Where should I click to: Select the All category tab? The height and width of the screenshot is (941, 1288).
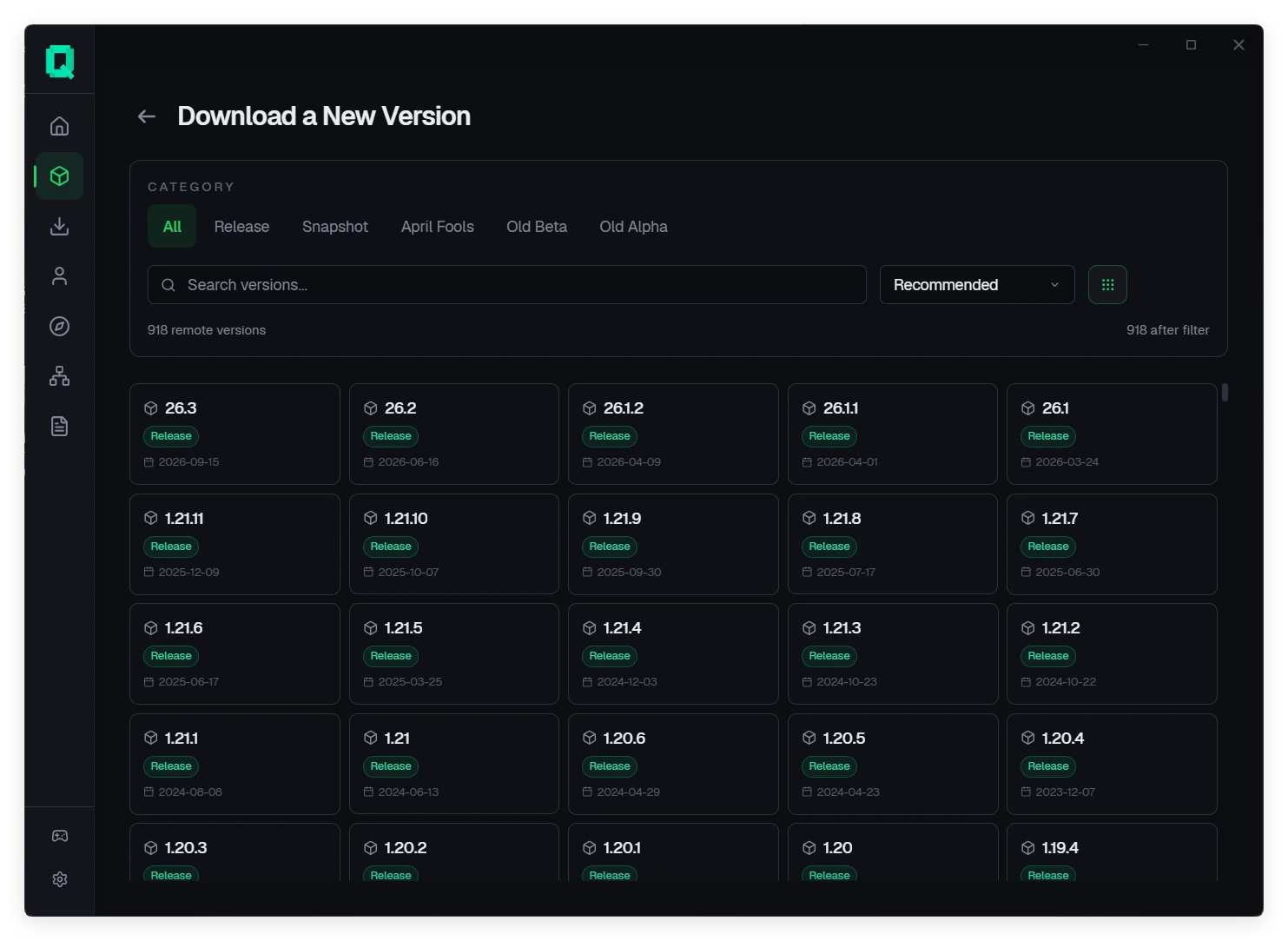click(x=172, y=227)
